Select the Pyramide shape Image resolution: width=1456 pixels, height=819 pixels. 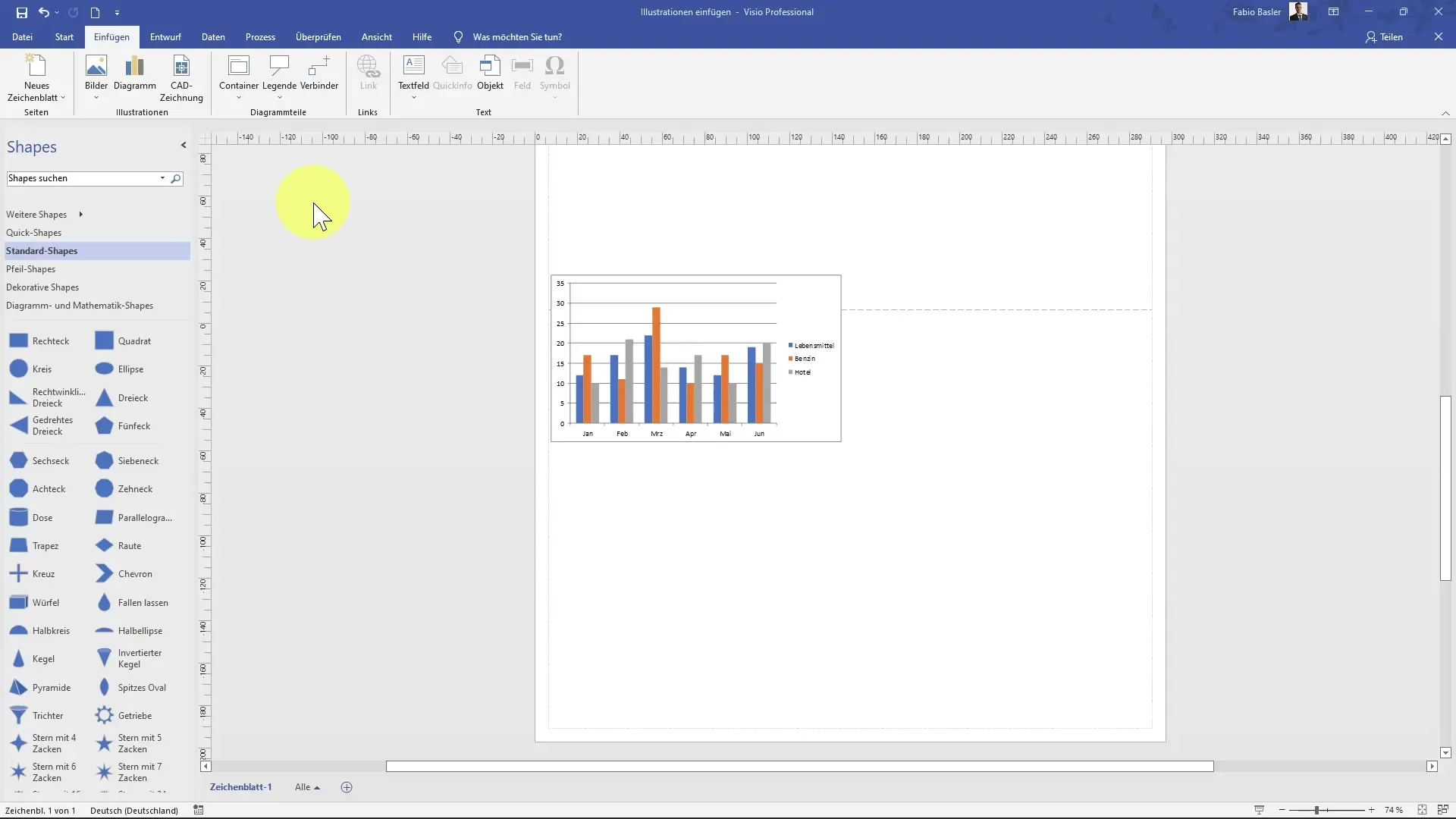pos(40,688)
